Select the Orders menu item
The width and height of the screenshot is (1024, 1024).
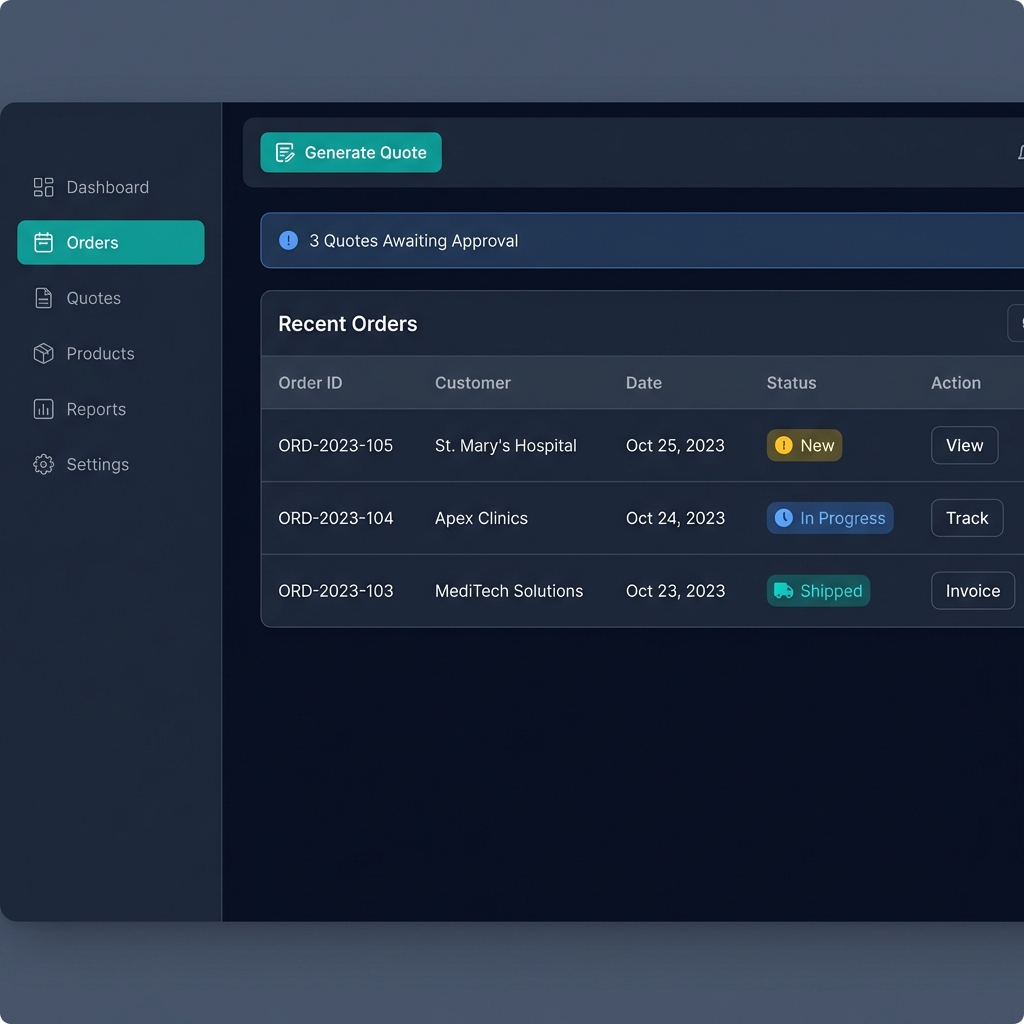coord(110,242)
